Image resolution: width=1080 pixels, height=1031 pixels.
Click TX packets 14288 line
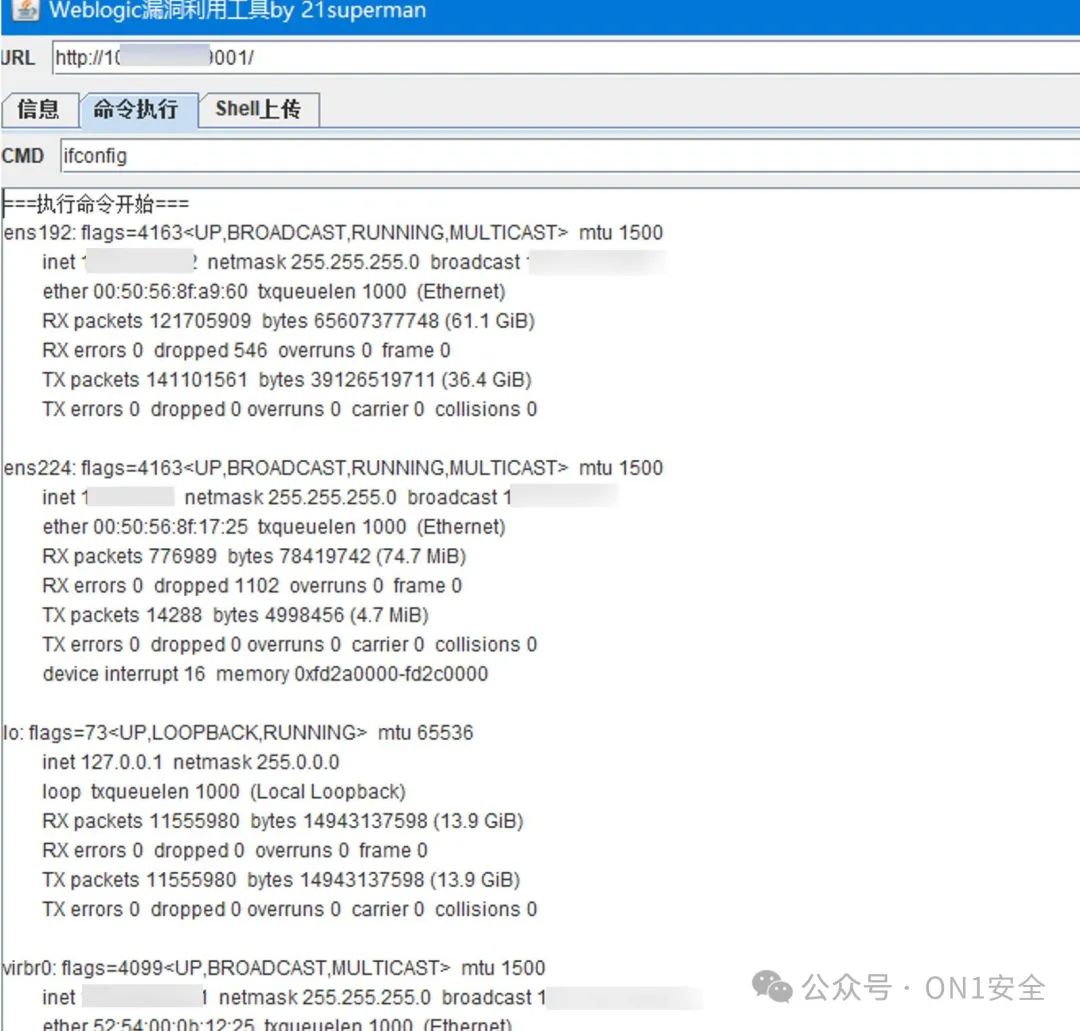(x=235, y=615)
